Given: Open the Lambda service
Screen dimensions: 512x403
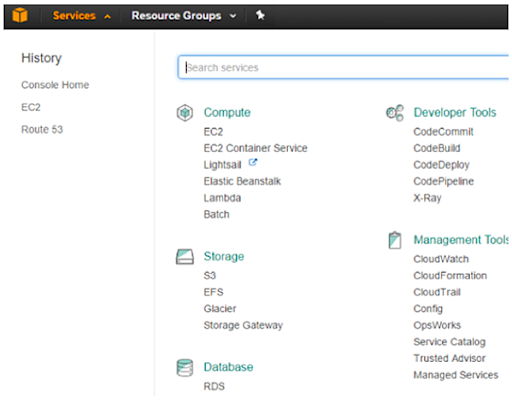Looking at the screenshot, I should (222, 198).
